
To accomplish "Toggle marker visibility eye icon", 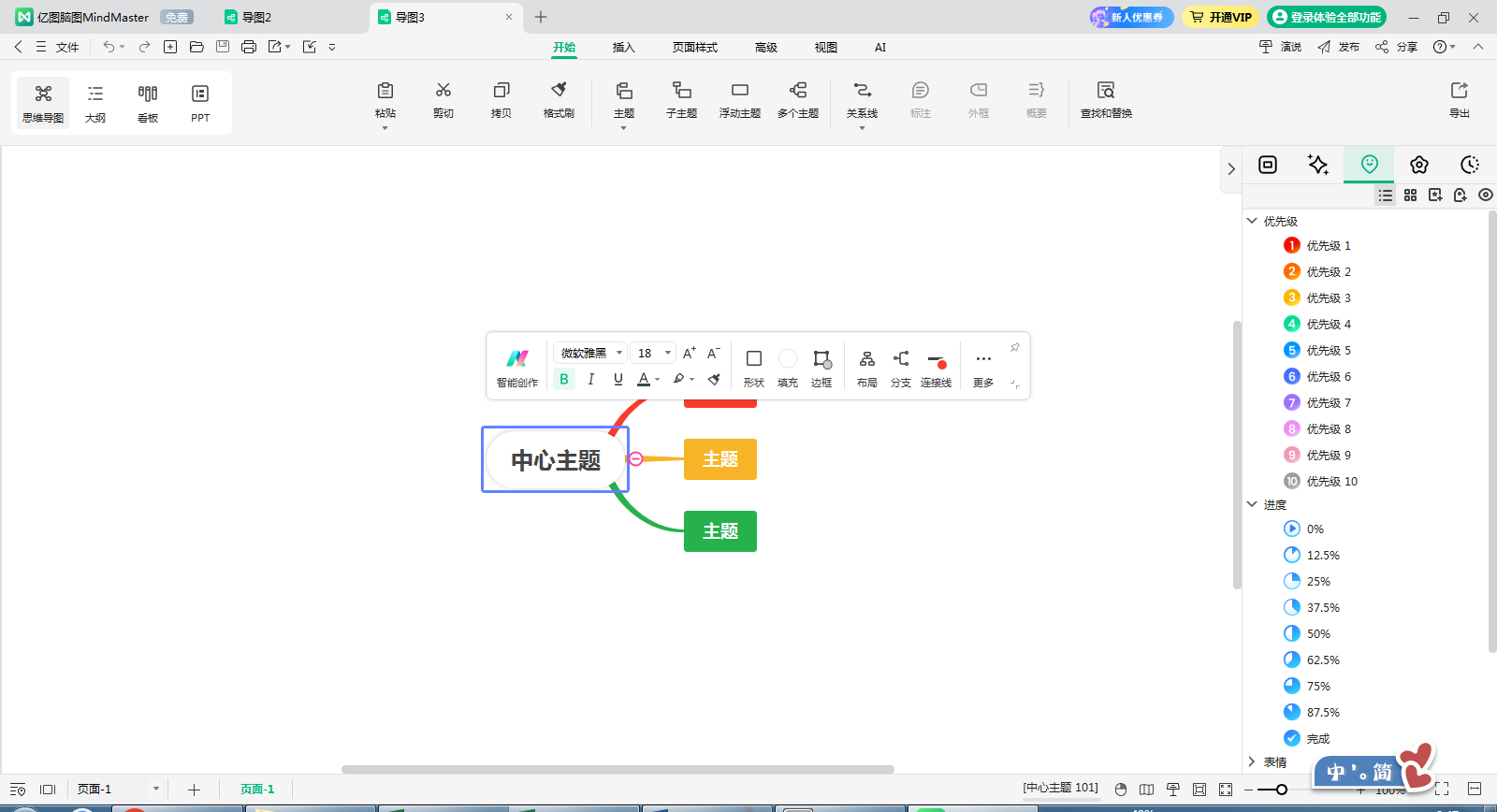I will pyautogui.click(x=1486, y=195).
